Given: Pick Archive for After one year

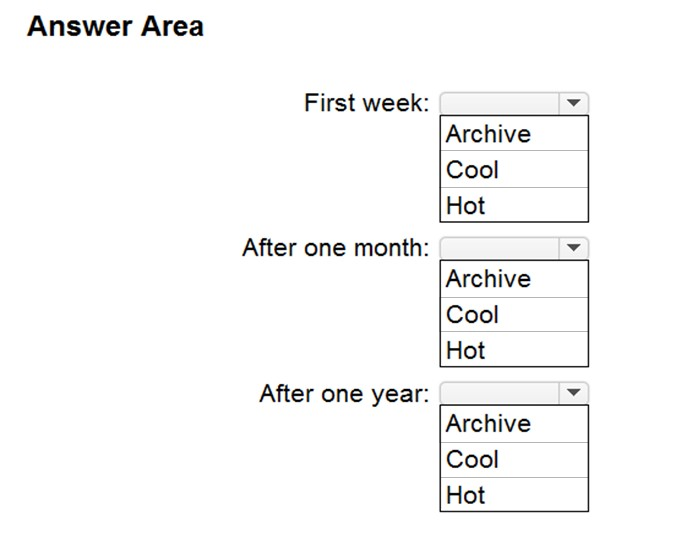Looking at the screenshot, I should tap(488, 424).
